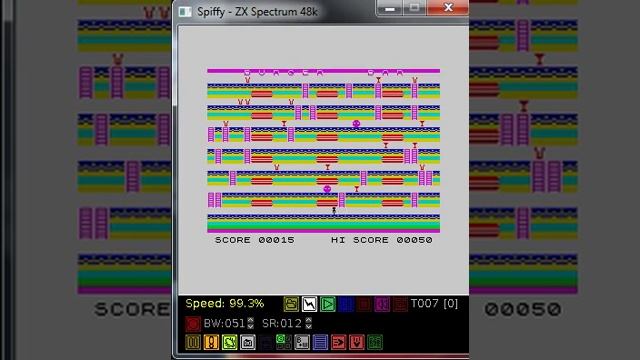The width and height of the screenshot is (640, 360).
Task: Decrease BW value with down arrow
Action: (251, 327)
